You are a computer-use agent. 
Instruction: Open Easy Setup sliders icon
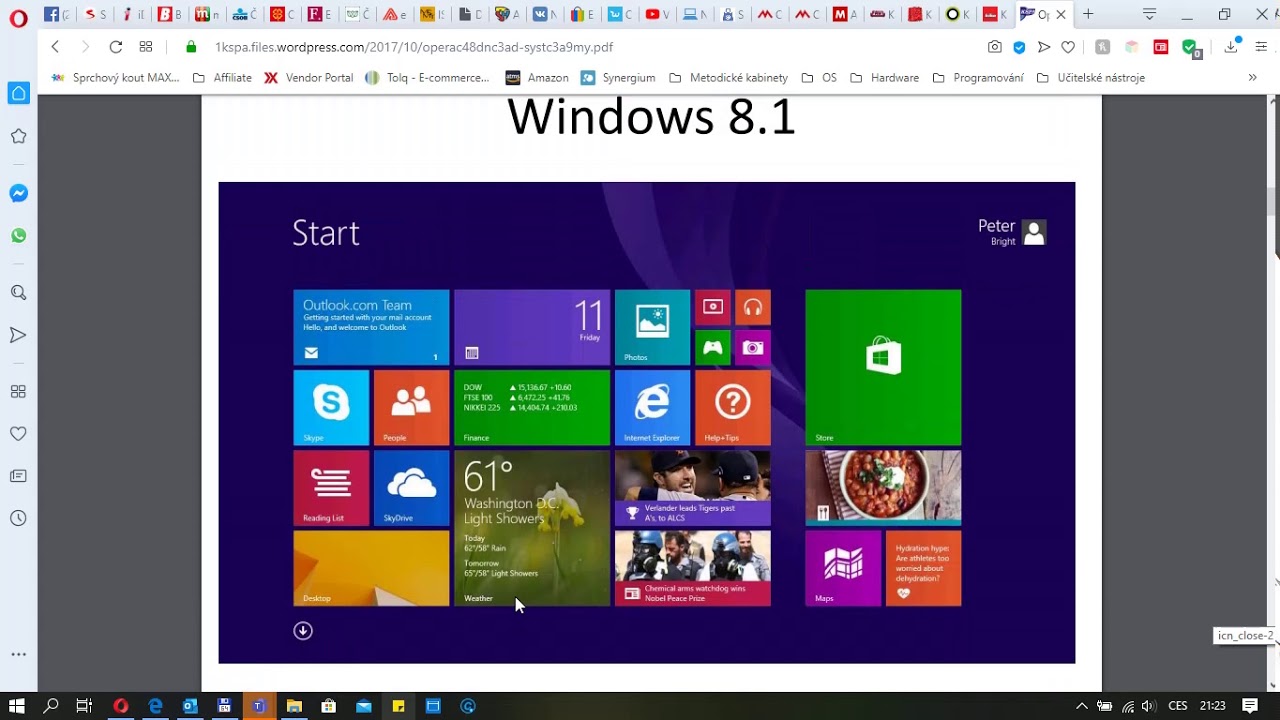click(1262, 47)
